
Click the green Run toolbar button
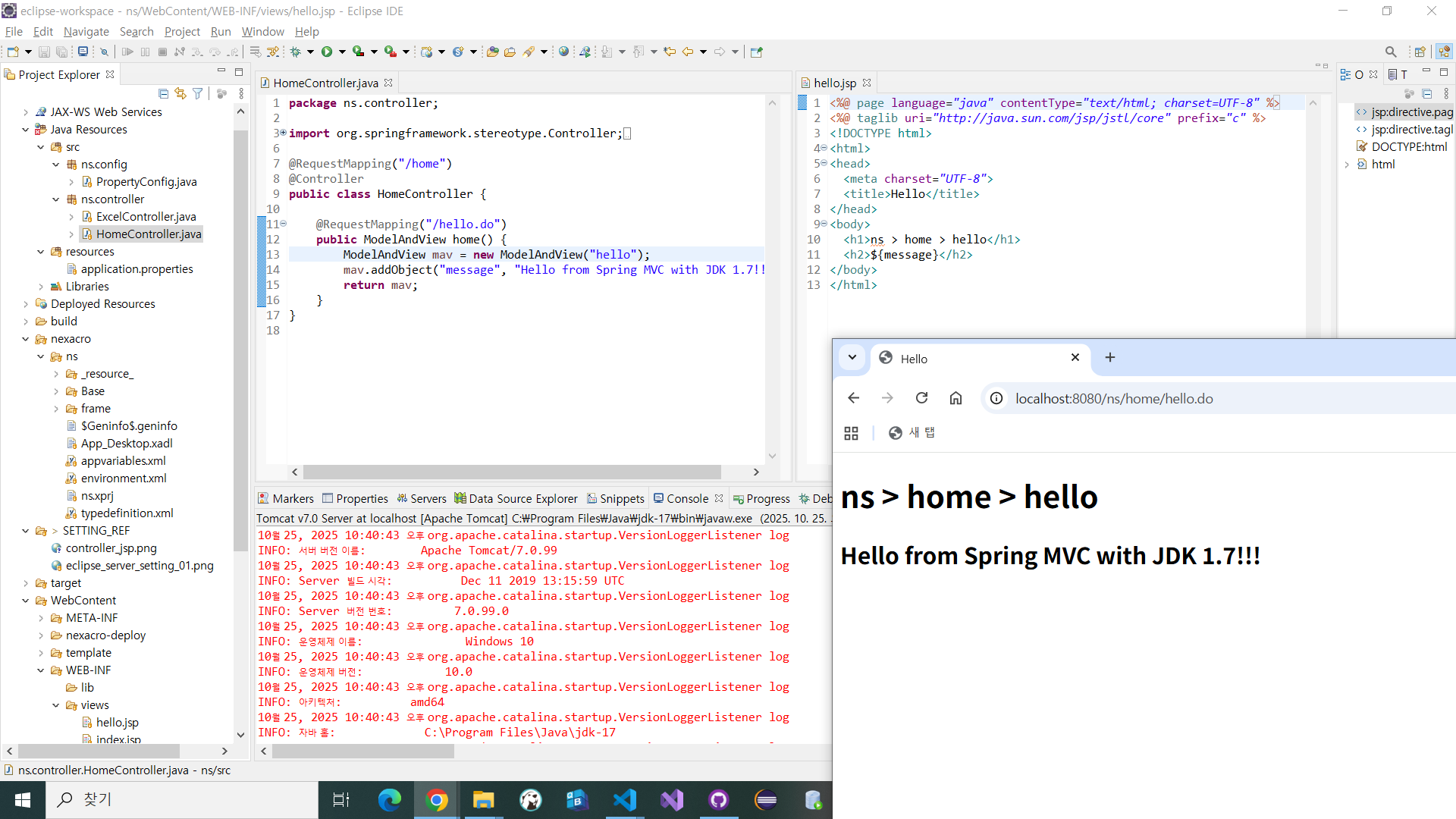pos(327,52)
